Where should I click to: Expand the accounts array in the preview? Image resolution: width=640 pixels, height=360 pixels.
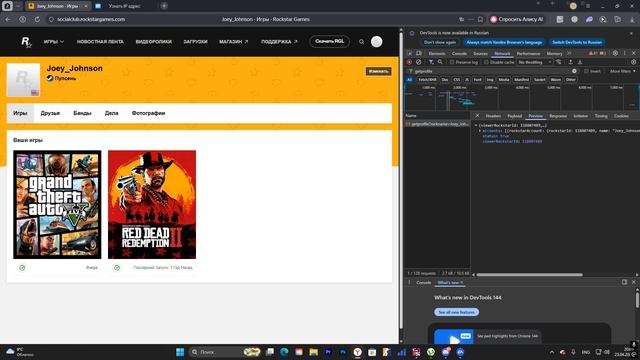point(480,131)
